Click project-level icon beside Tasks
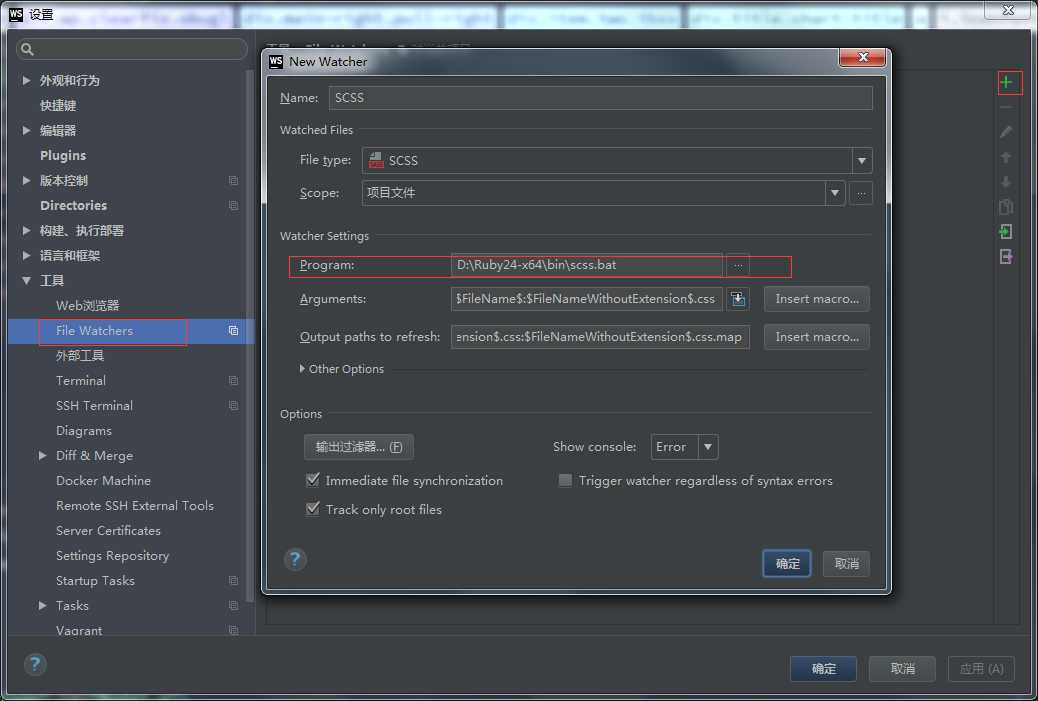The width and height of the screenshot is (1038, 701). point(233,606)
